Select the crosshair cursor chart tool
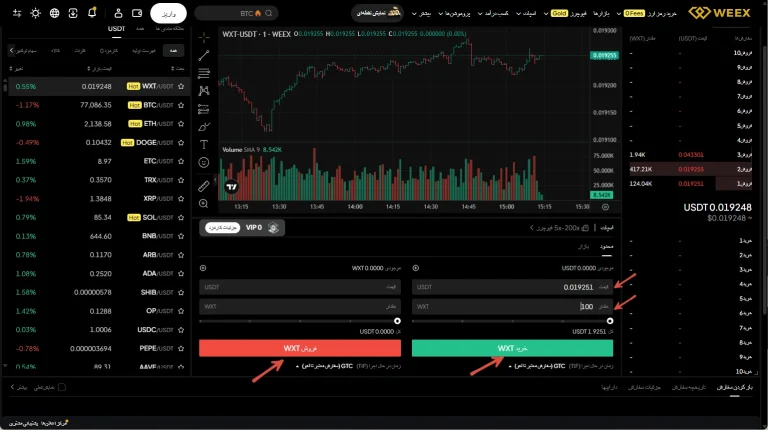This screenshot has width=768, height=430. [x=204, y=37]
